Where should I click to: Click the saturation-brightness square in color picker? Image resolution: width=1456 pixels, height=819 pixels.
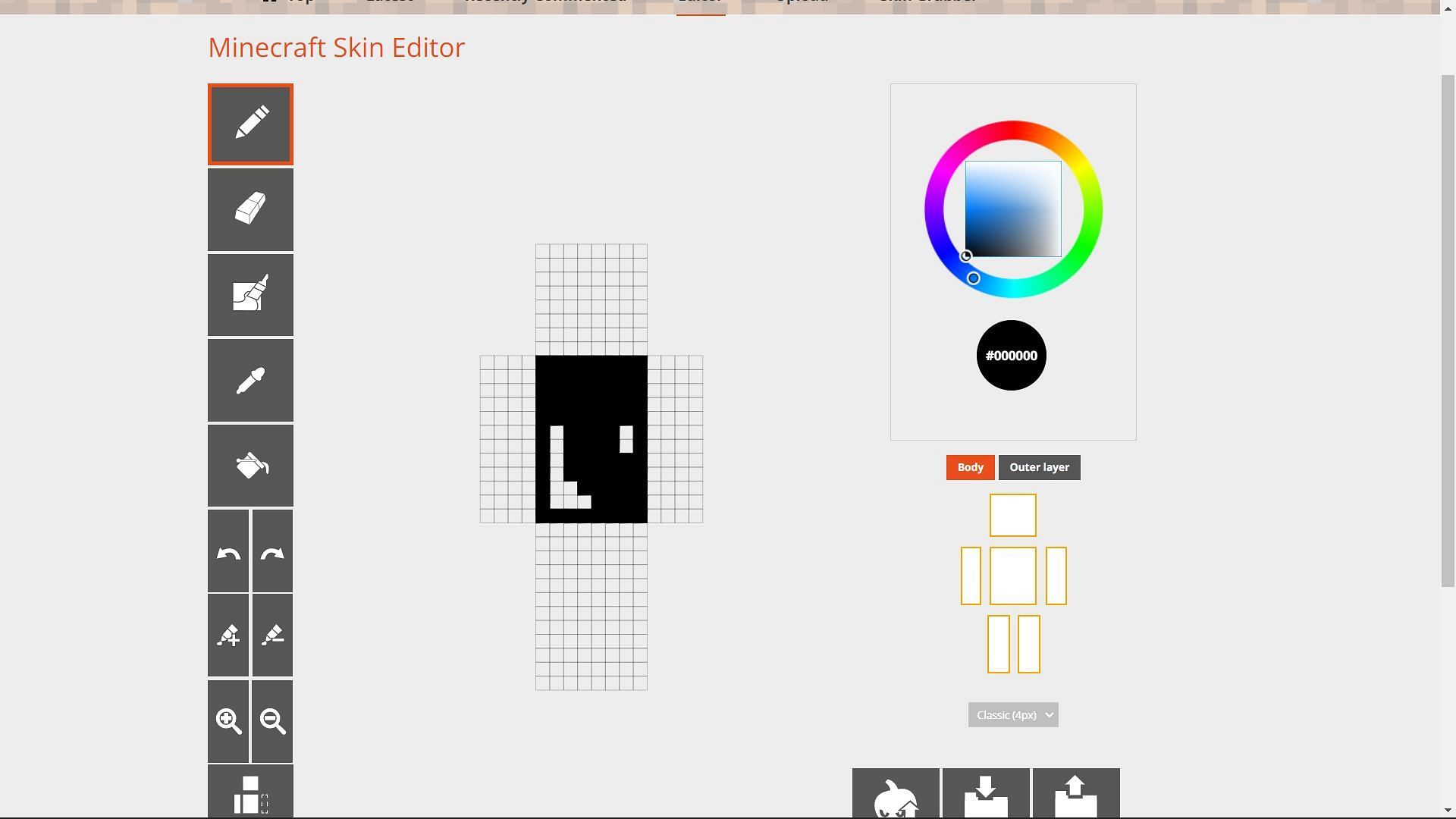pyautogui.click(x=1013, y=209)
